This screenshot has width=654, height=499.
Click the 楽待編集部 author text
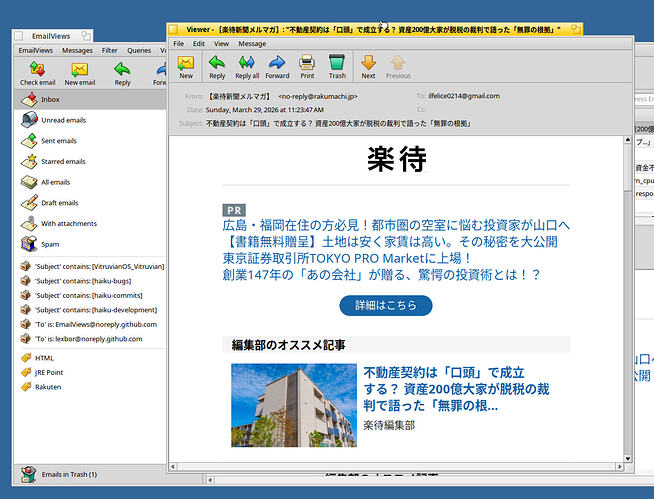pos(389,425)
